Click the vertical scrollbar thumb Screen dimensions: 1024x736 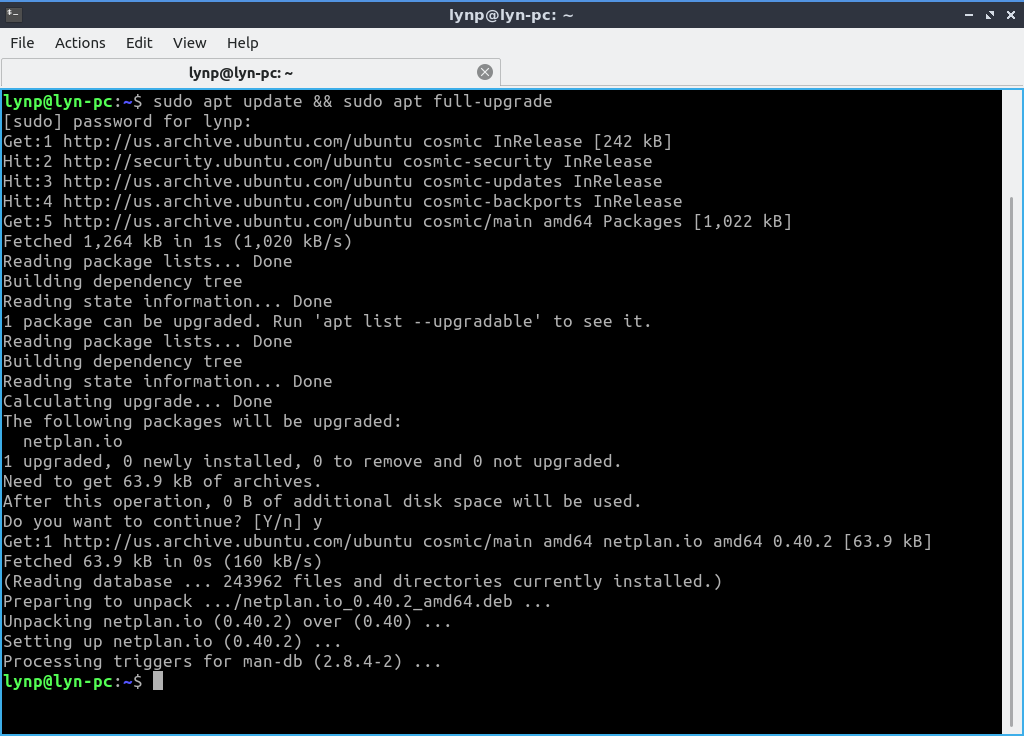coord(1012,450)
